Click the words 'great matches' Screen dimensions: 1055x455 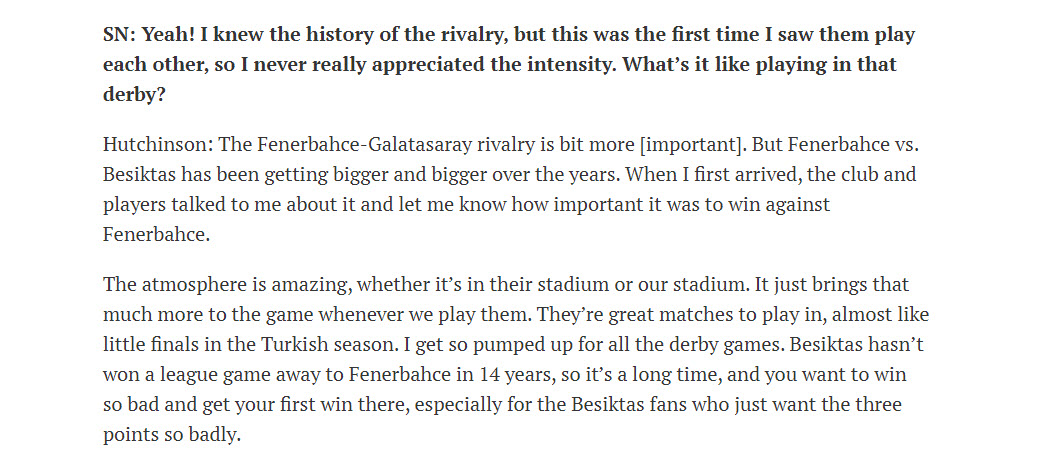click(x=643, y=316)
